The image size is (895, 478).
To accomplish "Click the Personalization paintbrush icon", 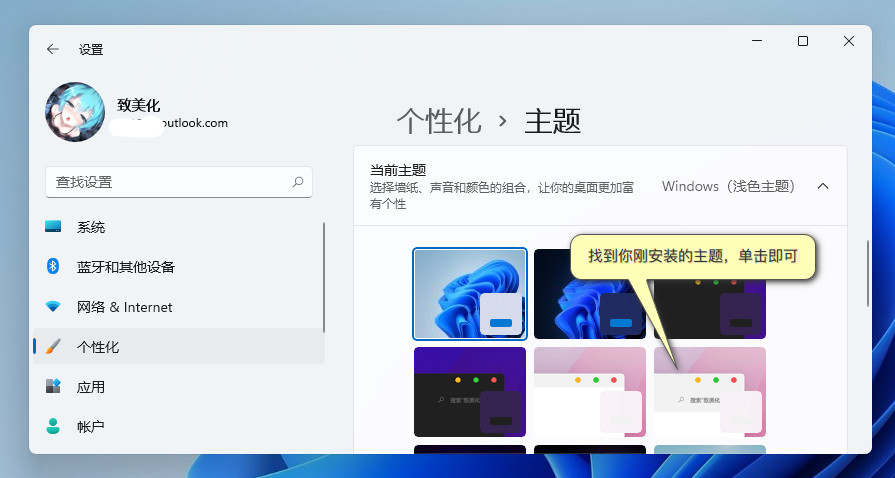I will [x=53, y=347].
